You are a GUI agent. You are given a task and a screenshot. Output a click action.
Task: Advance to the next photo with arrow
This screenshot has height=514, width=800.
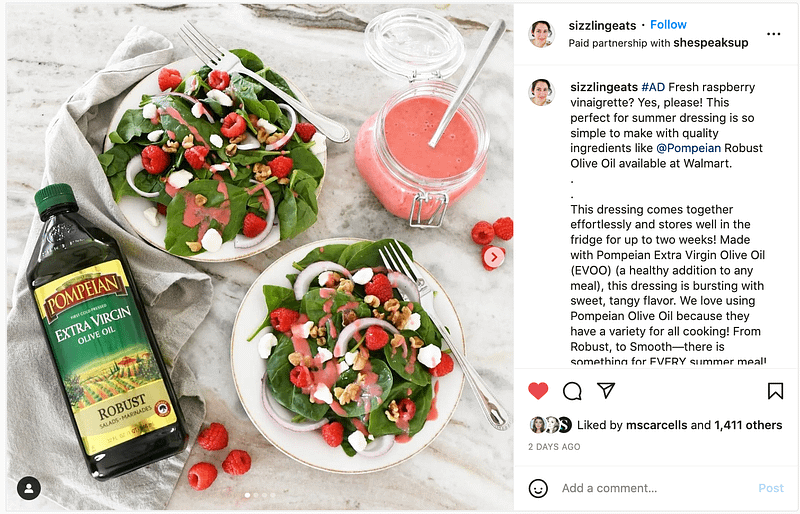[x=493, y=257]
